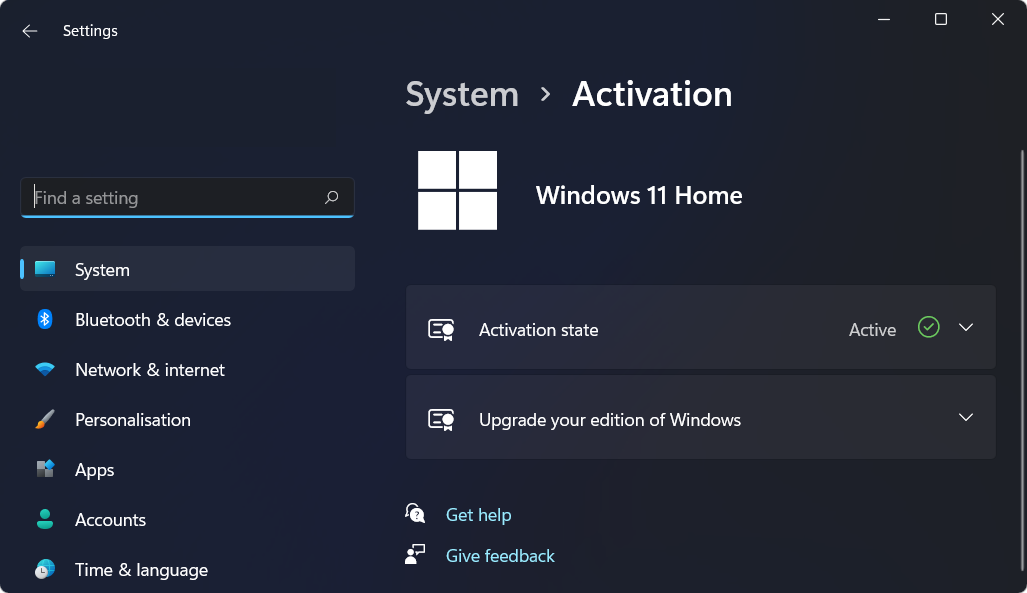
Task: Click the Give feedback icon
Action: click(415, 554)
